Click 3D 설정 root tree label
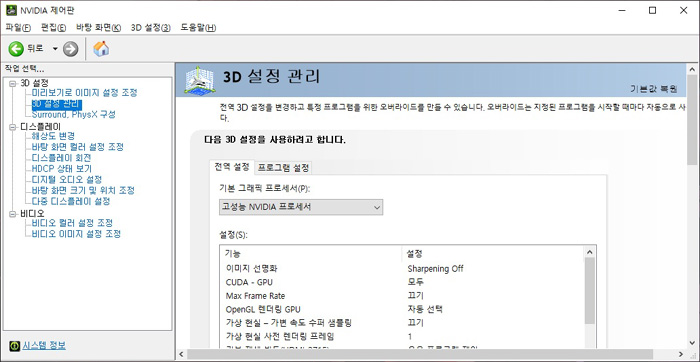Image resolution: width=700 pixels, height=362 pixels. [34, 83]
